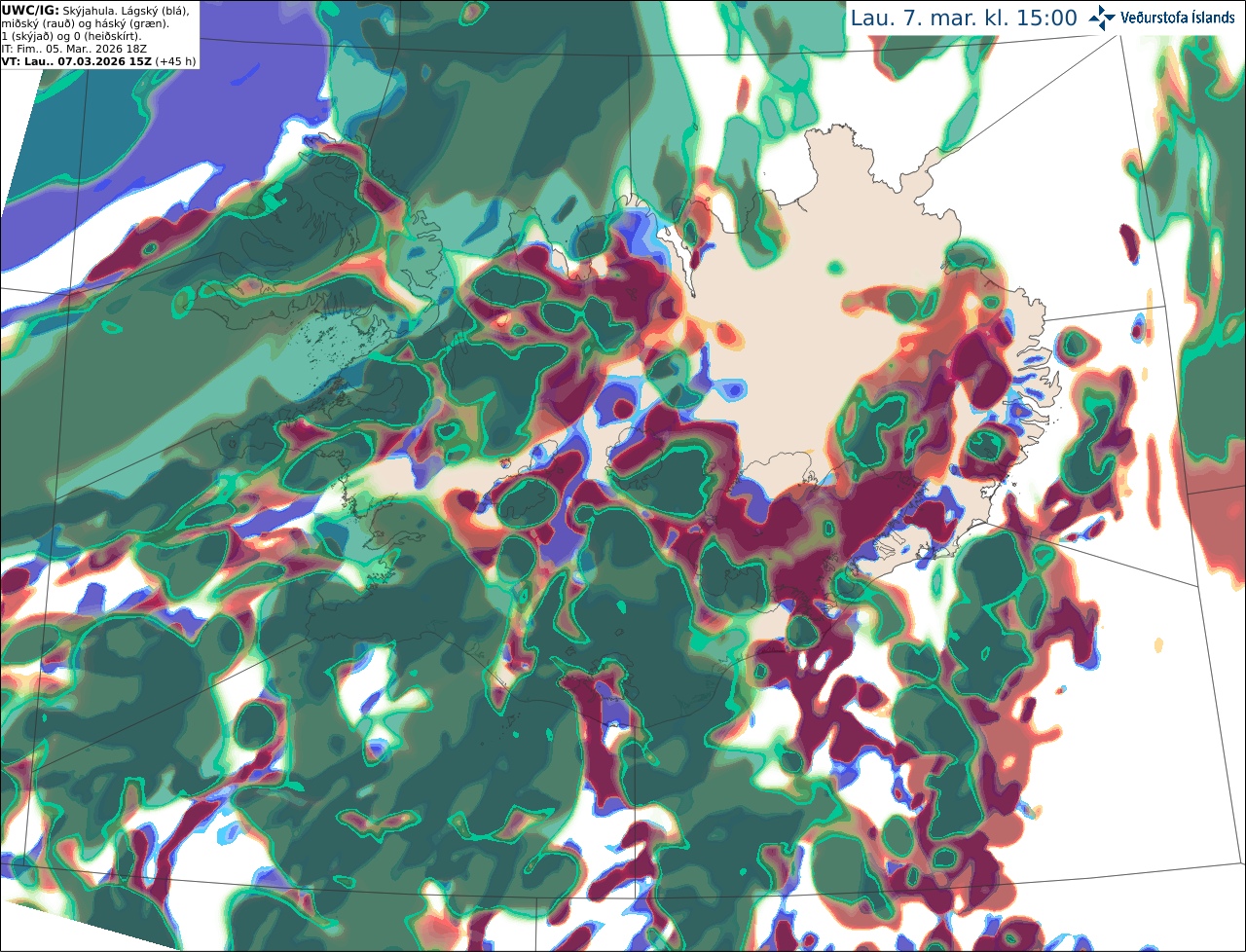
Task: Click the "Veðurstofa Íslands" name text
Action: [x=1178, y=18]
